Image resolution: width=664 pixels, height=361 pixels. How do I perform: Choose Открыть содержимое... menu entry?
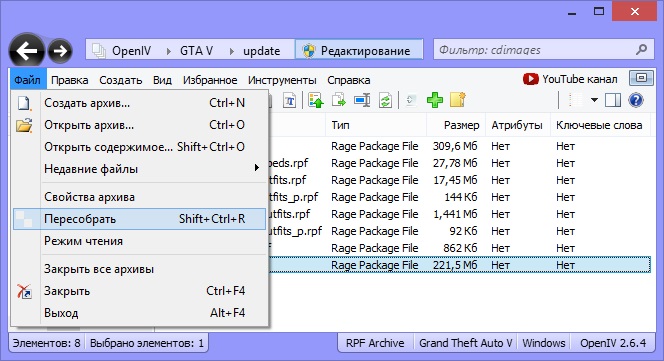[140, 147]
